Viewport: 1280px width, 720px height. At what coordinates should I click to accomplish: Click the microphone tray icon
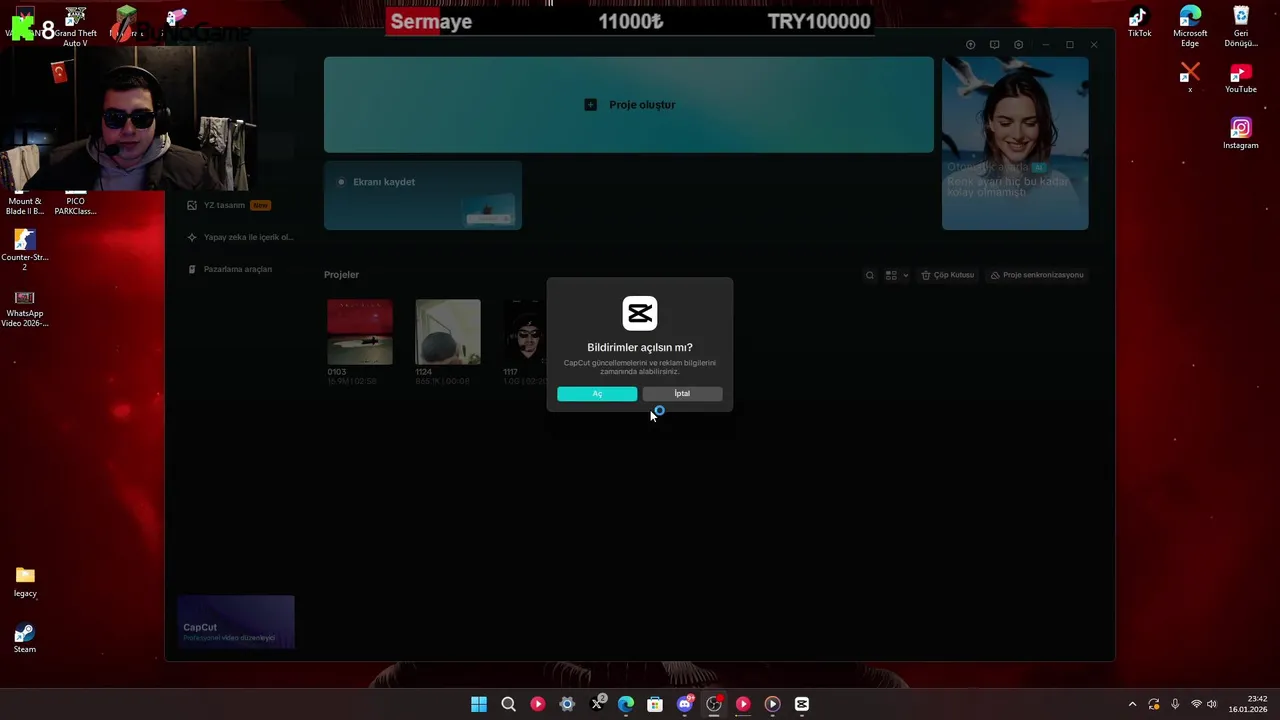(x=1175, y=704)
